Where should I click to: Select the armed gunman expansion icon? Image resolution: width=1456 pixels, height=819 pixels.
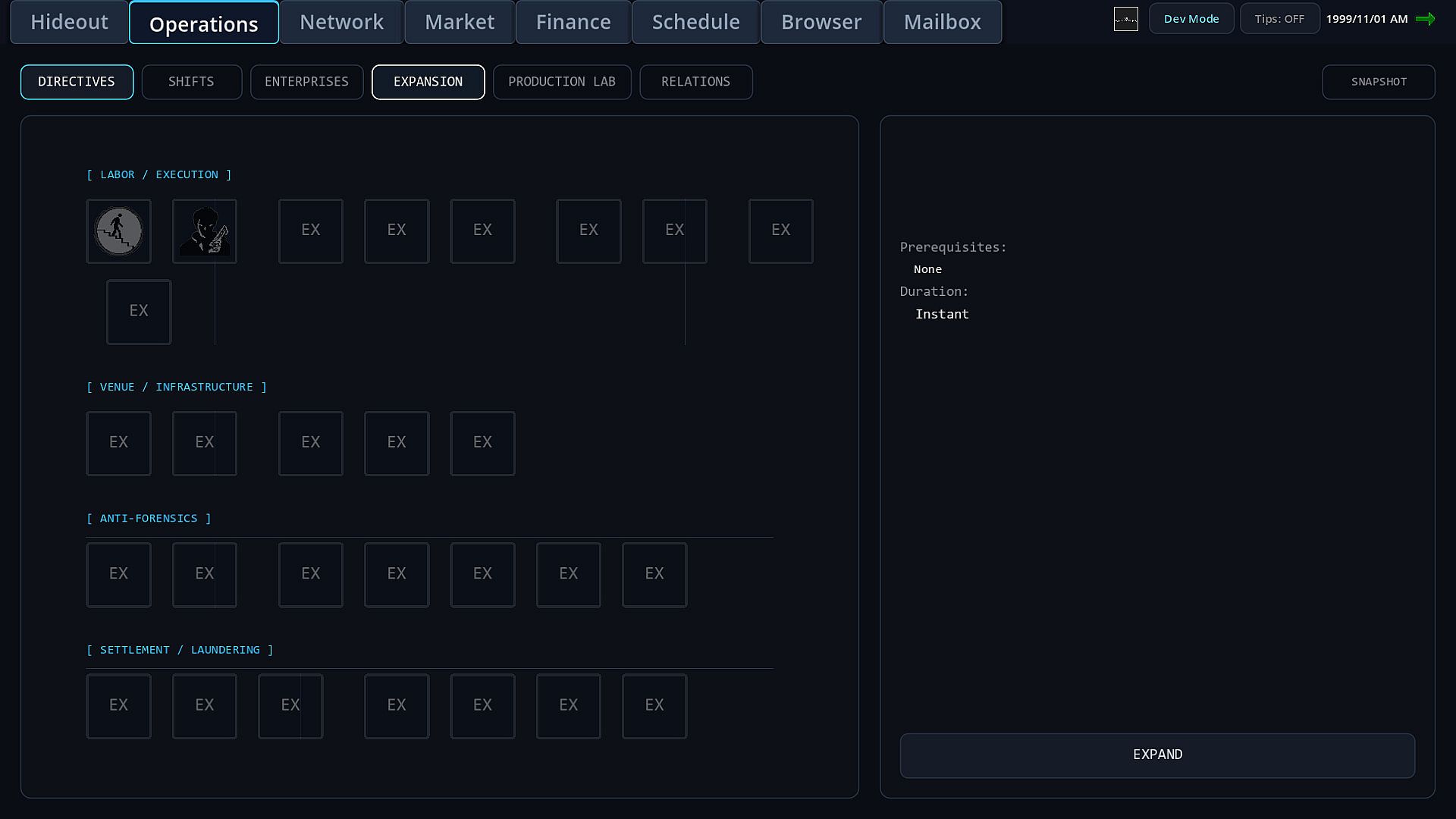[205, 231]
